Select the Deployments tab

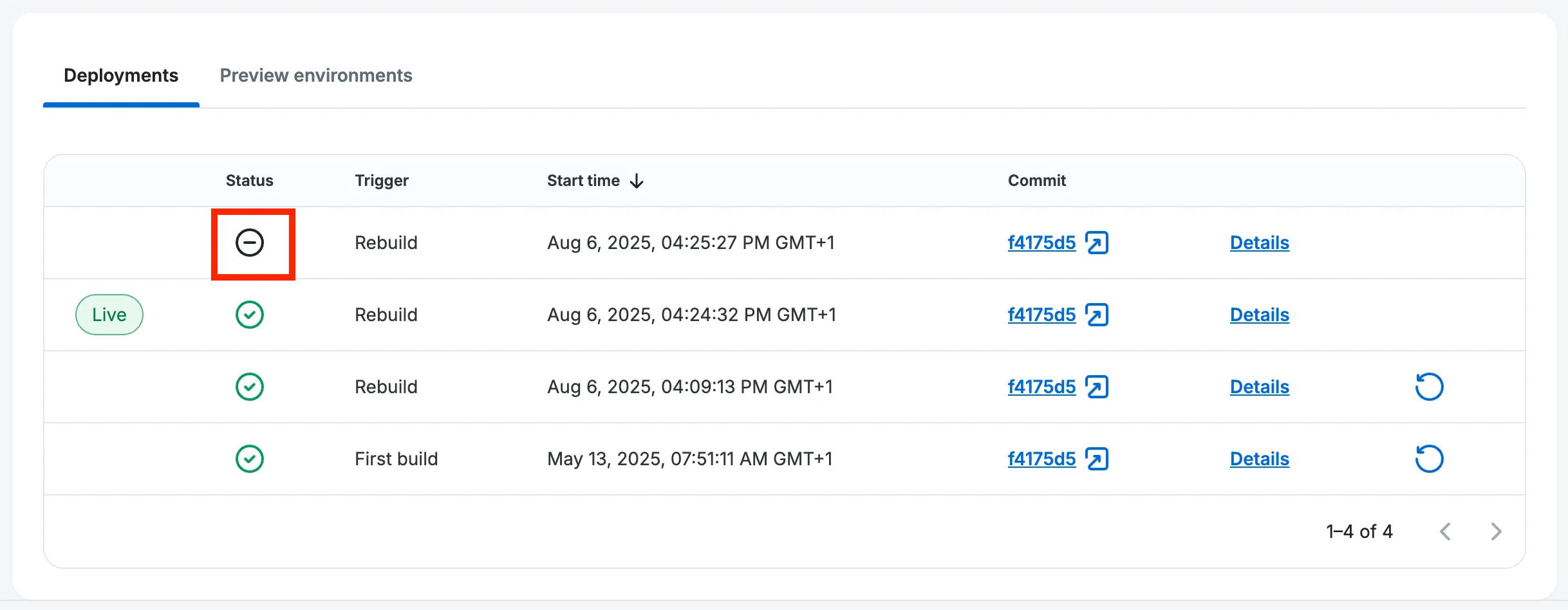point(121,76)
